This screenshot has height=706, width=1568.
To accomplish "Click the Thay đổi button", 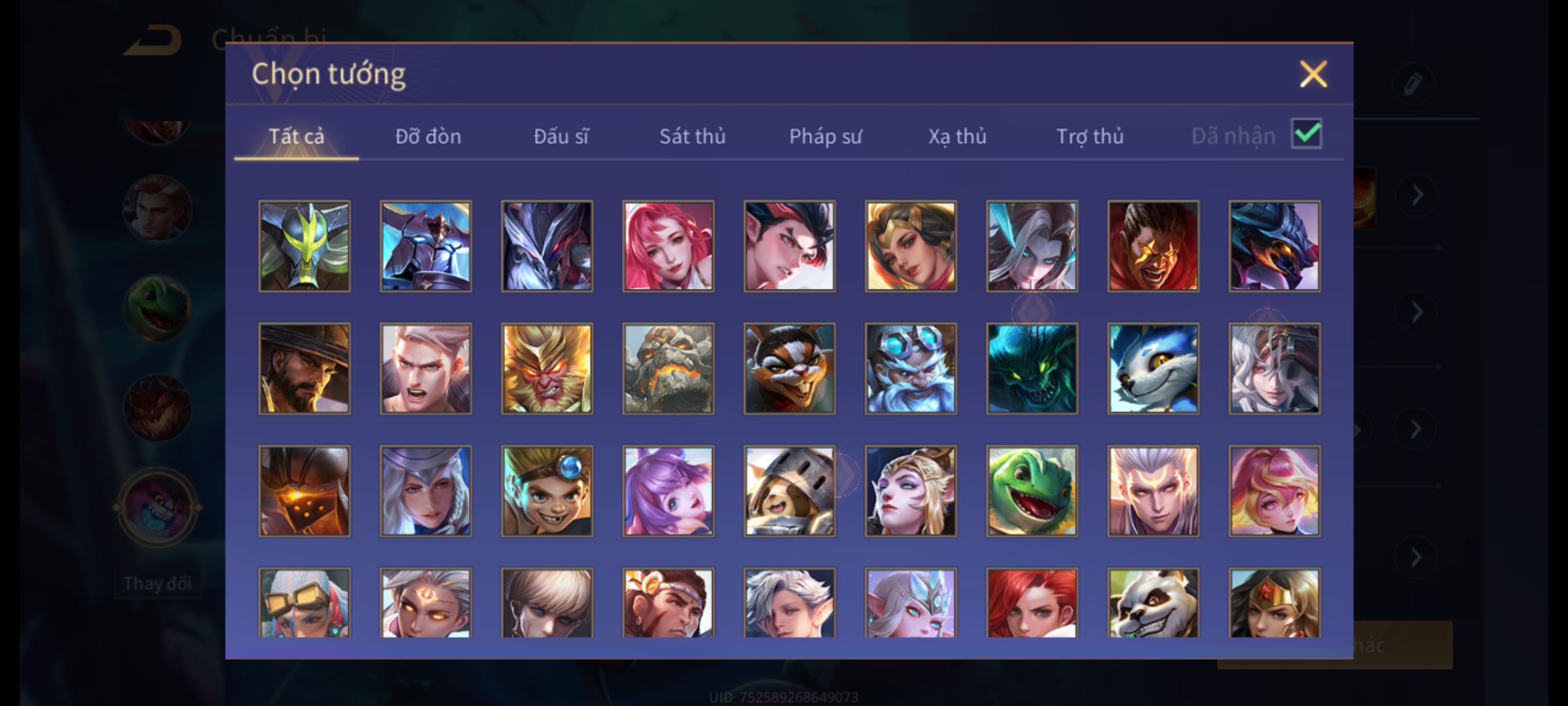I will [157, 583].
